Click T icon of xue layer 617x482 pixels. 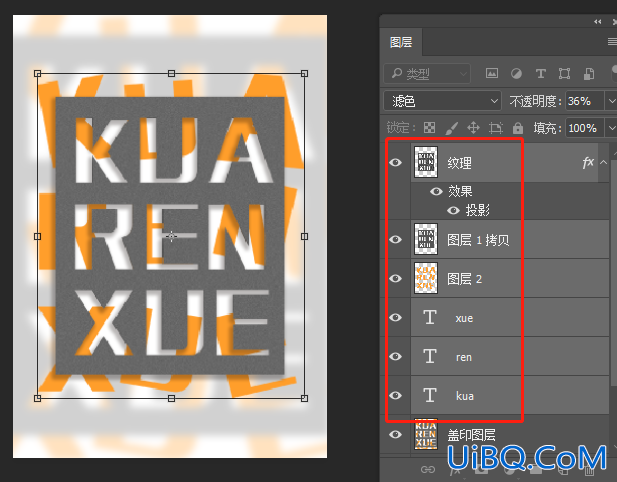click(430, 317)
